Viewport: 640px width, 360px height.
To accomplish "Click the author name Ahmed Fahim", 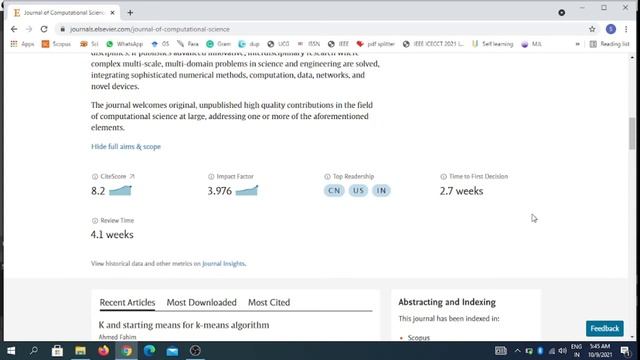I will [x=118, y=337].
